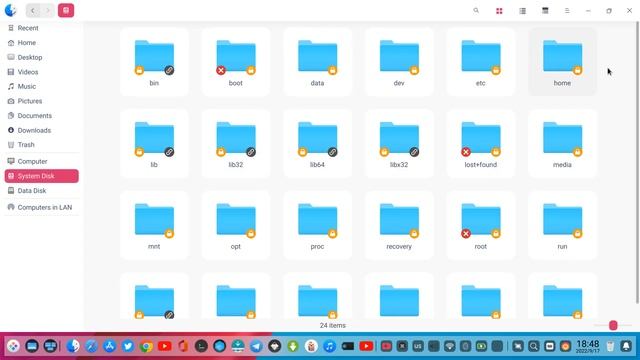This screenshot has height=360, width=640.
Task: Select the libx32 folder
Action: (x=399, y=144)
